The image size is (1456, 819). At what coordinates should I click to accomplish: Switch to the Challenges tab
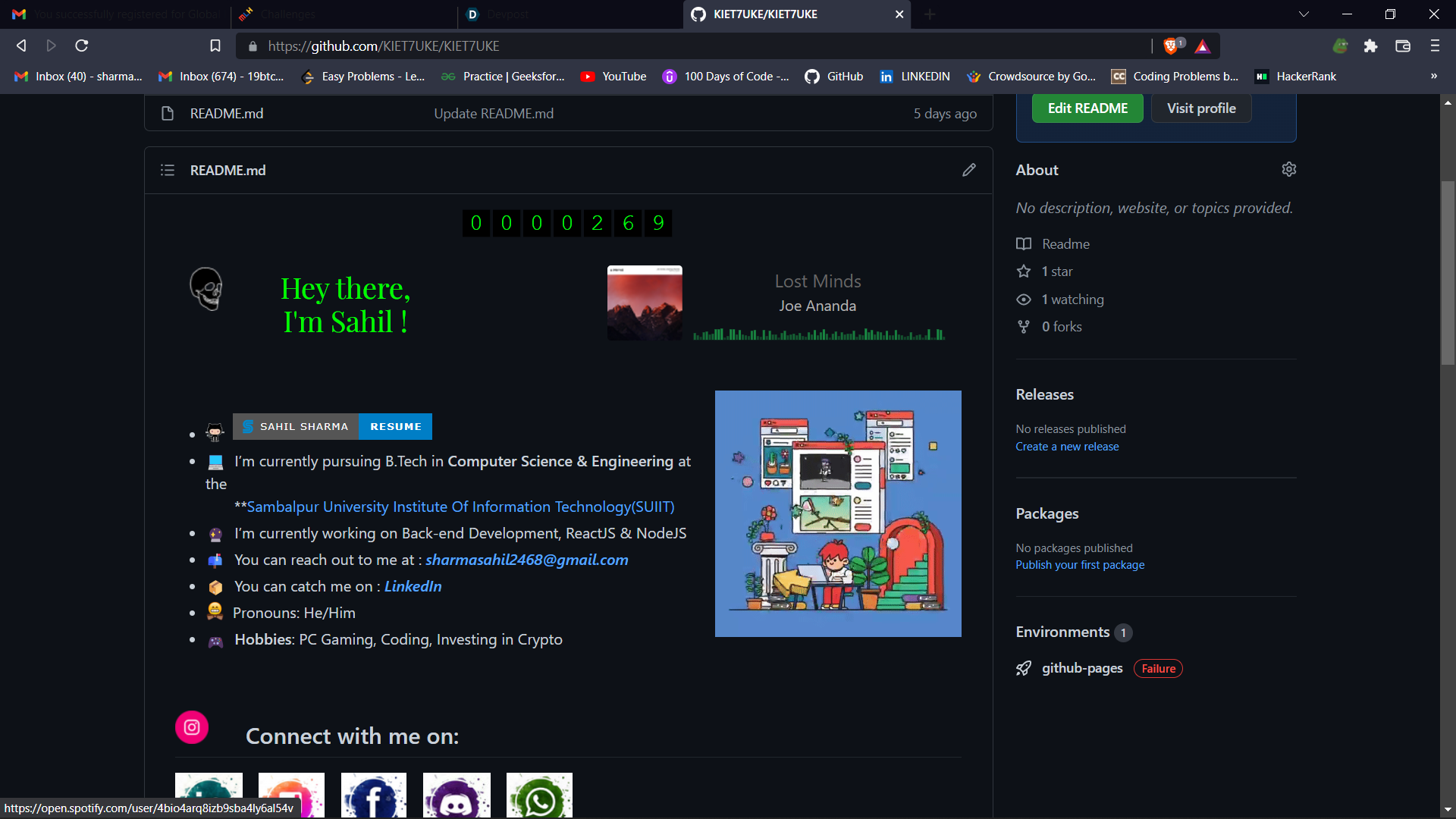tap(288, 14)
